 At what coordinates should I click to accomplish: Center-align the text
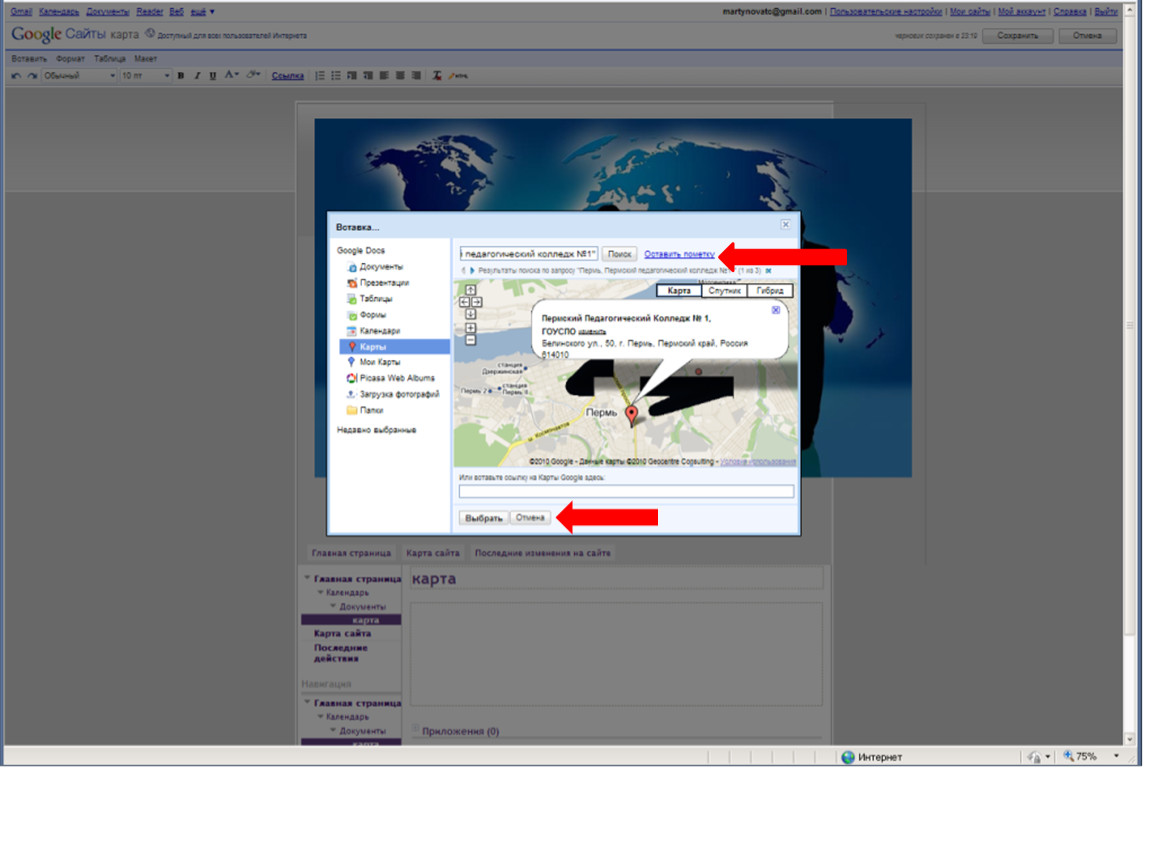pyautogui.click(x=400, y=76)
